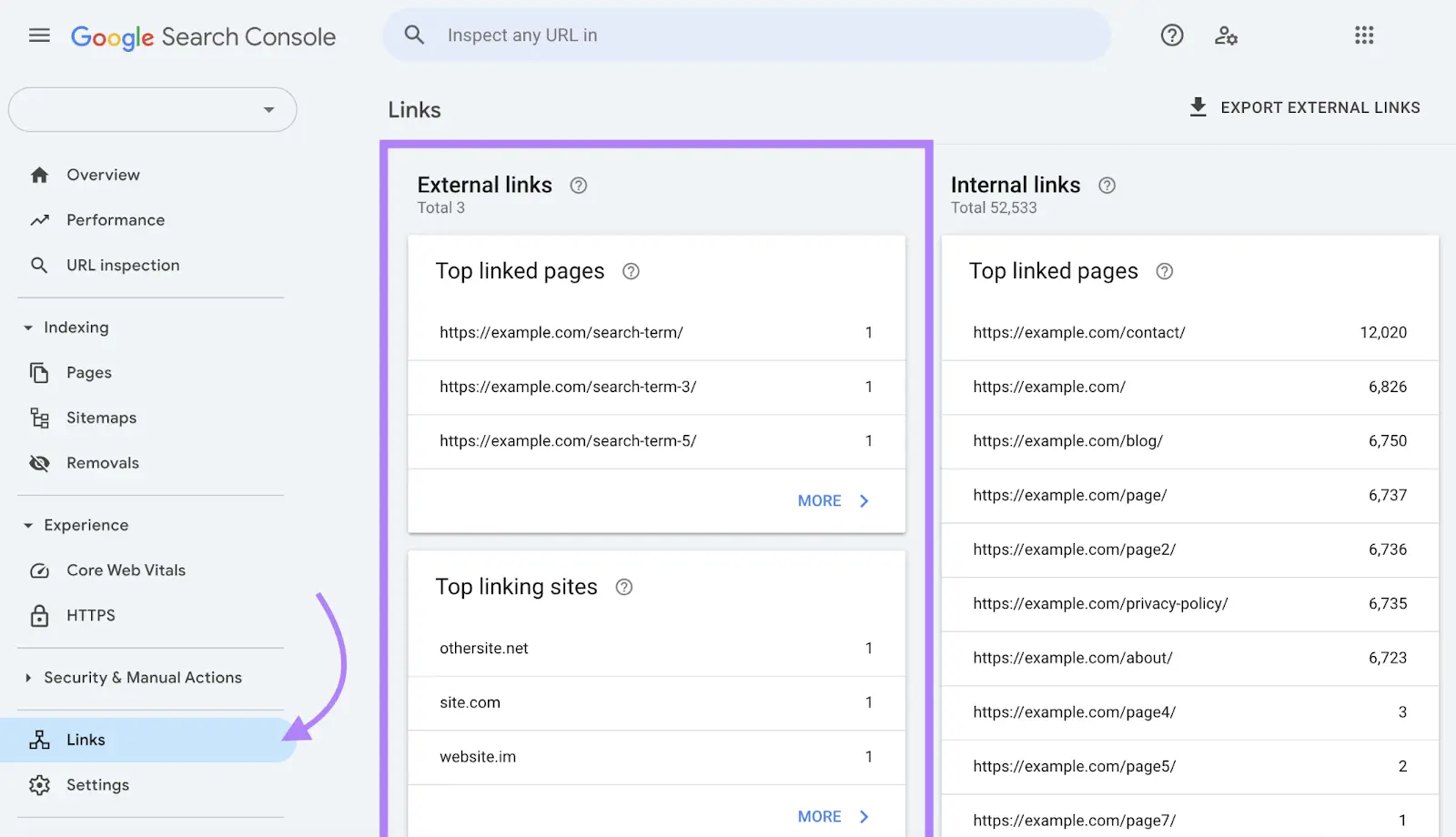
Task: Select the /search-term/ external link row
Action: point(656,333)
